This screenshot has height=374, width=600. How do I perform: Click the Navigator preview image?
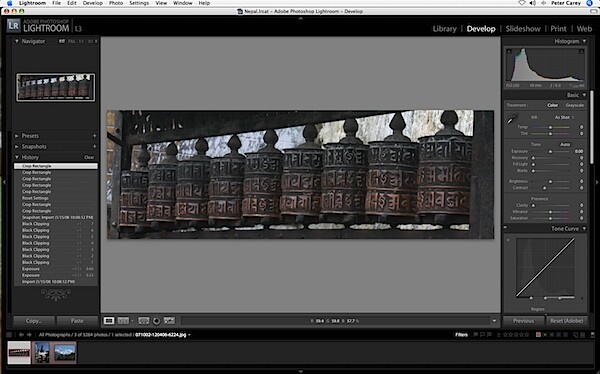[55, 87]
